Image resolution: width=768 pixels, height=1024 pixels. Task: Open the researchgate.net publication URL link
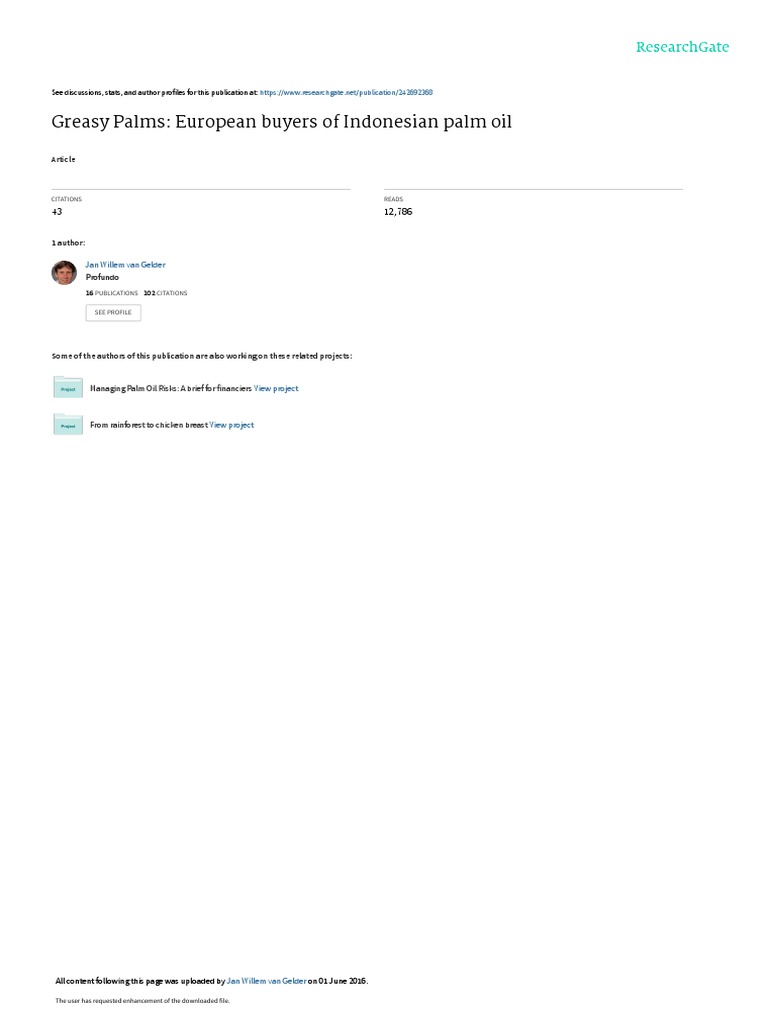point(346,93)
